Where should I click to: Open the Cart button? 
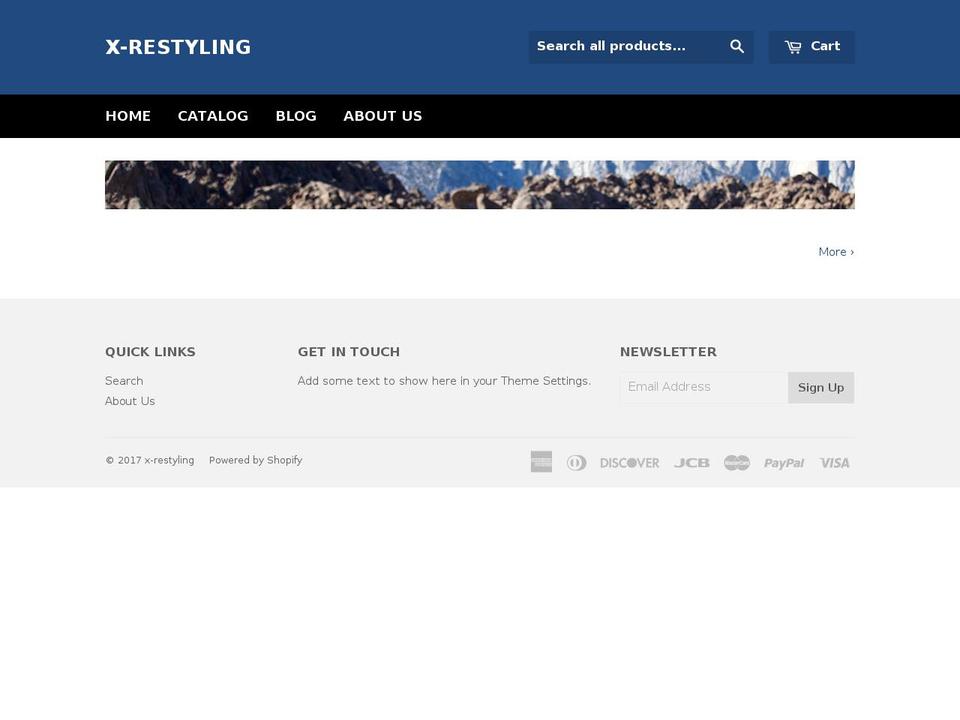click(x=812, y=47)
